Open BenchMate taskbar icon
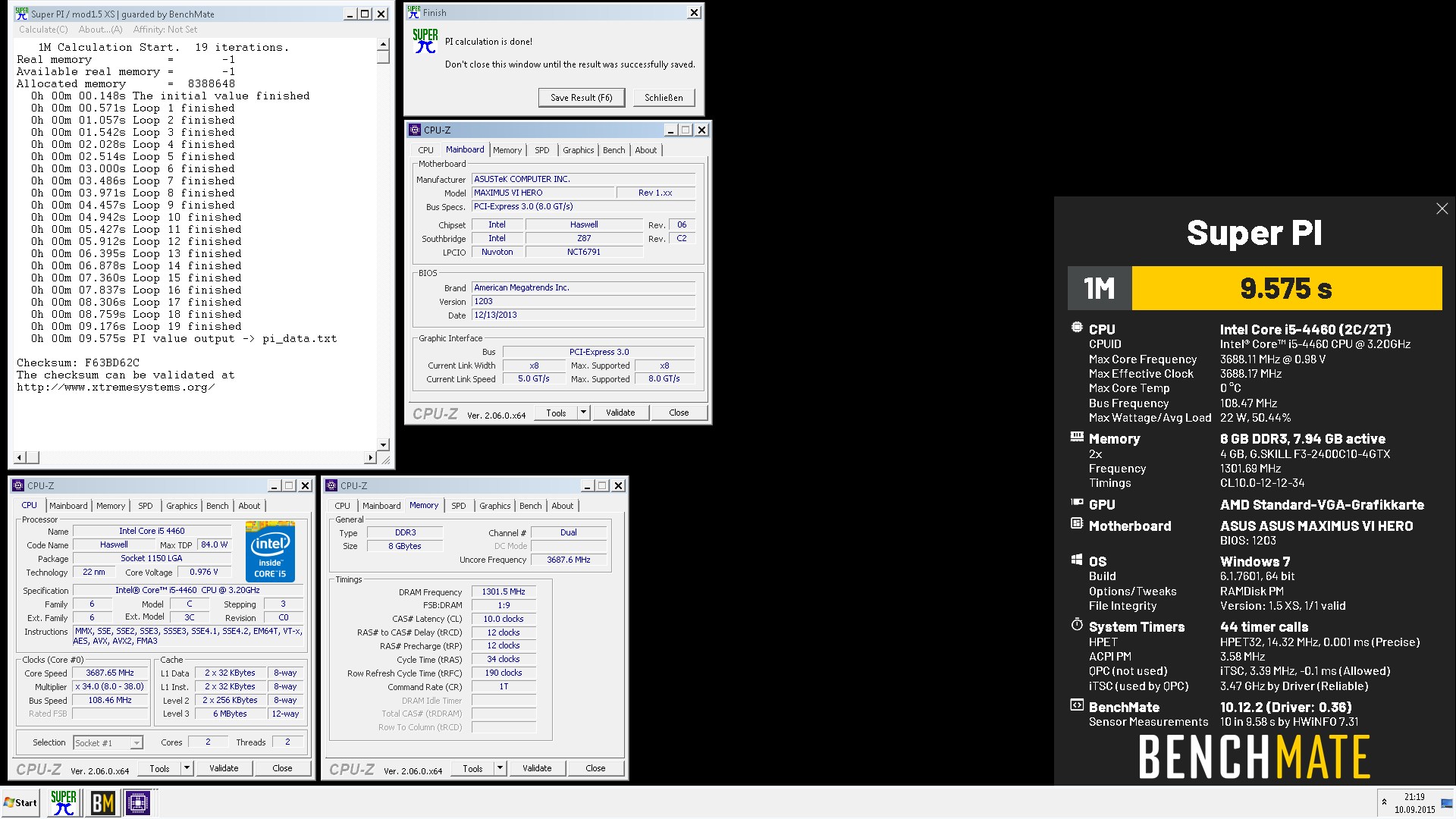This screenshot has width=1456, height=819. pyautogui.click(x=102, y=802)
